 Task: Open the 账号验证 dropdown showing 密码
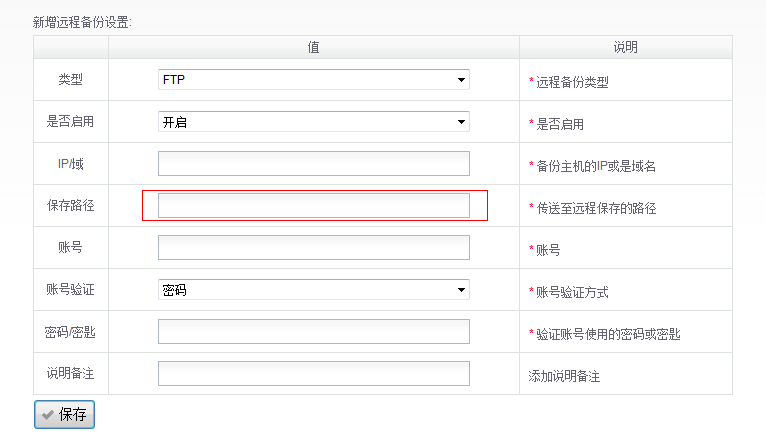click(x=313, y=290)
